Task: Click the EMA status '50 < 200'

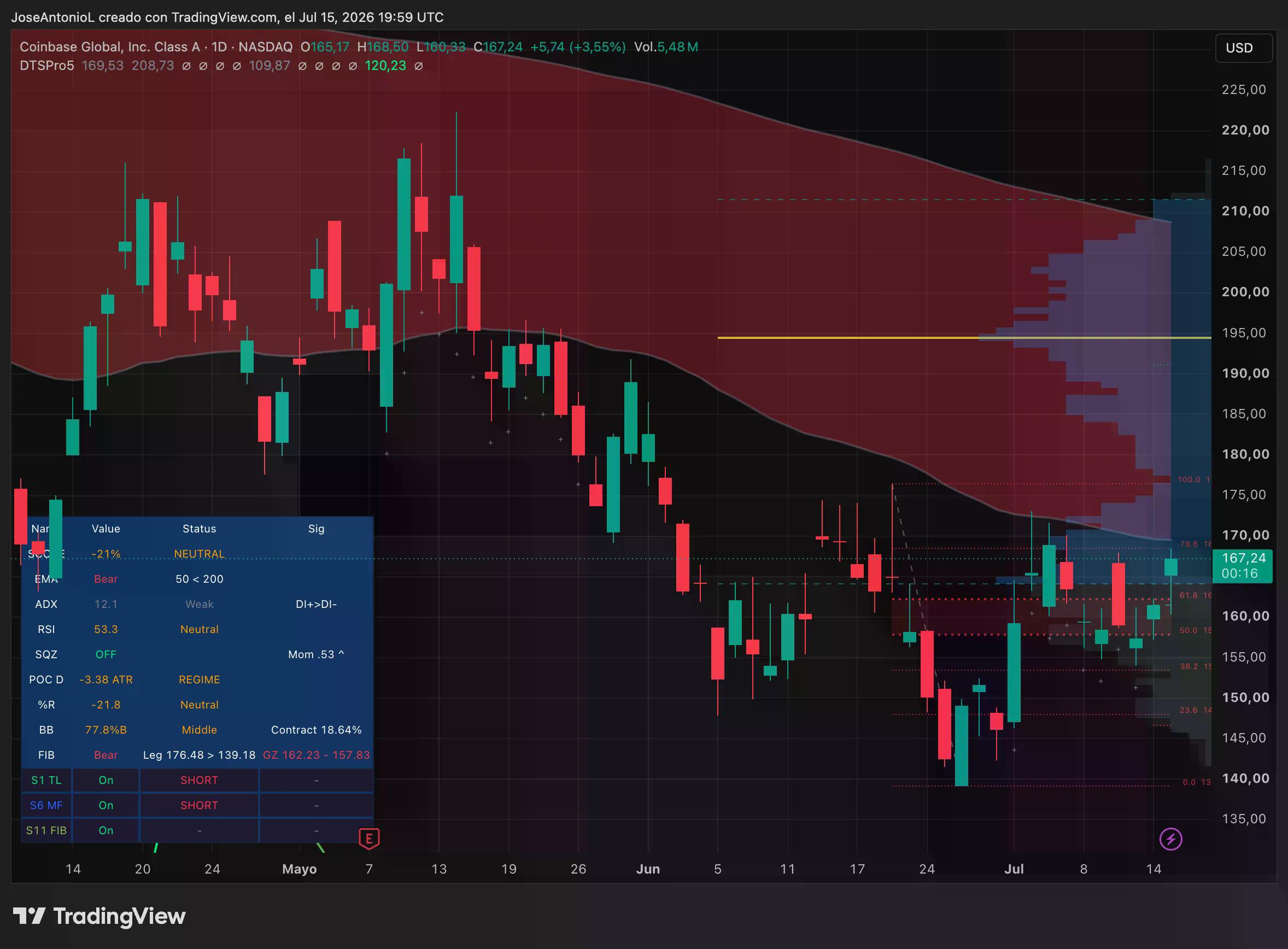Action: coord(200,579)
